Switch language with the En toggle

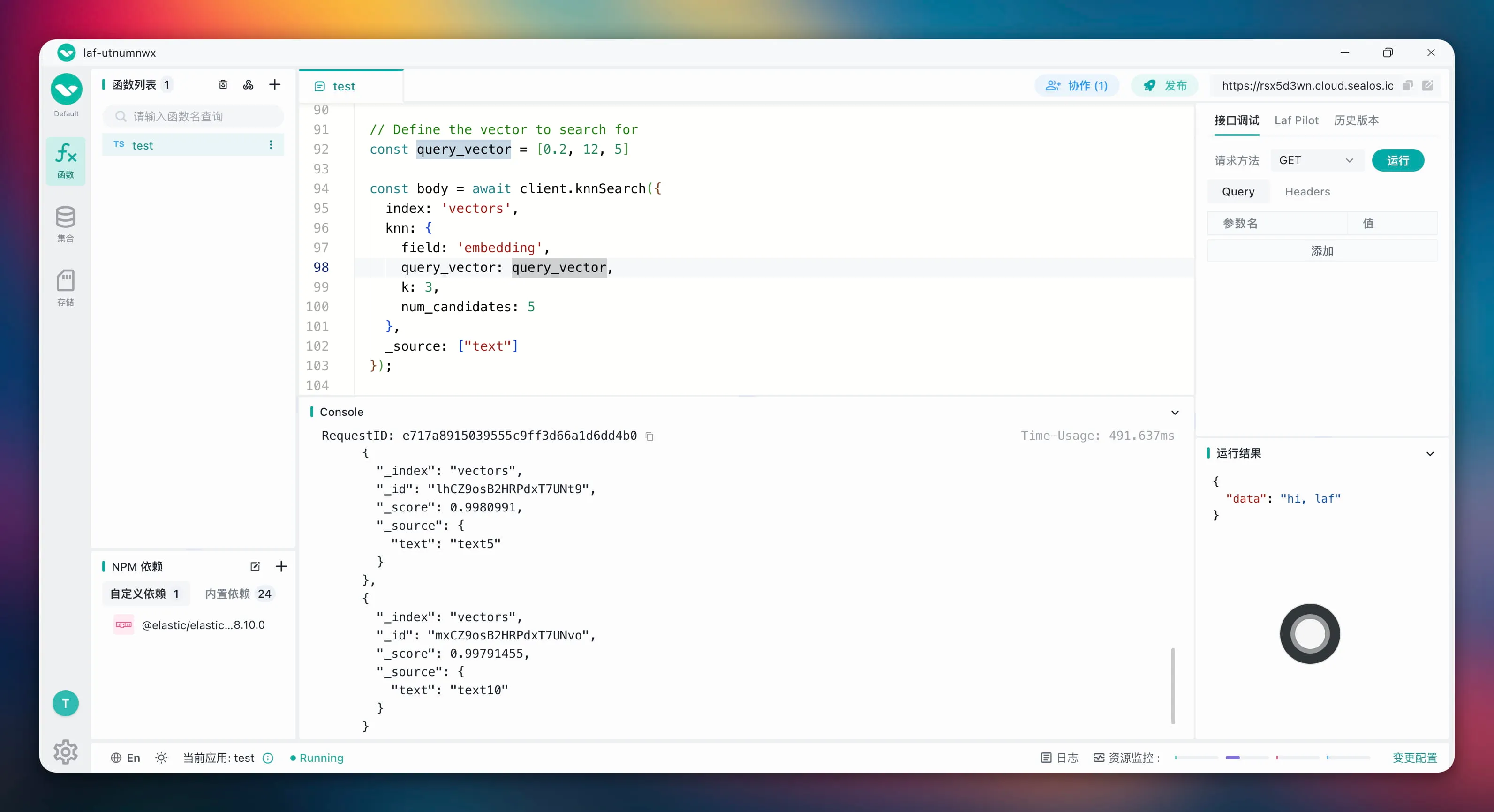[126, 758]
